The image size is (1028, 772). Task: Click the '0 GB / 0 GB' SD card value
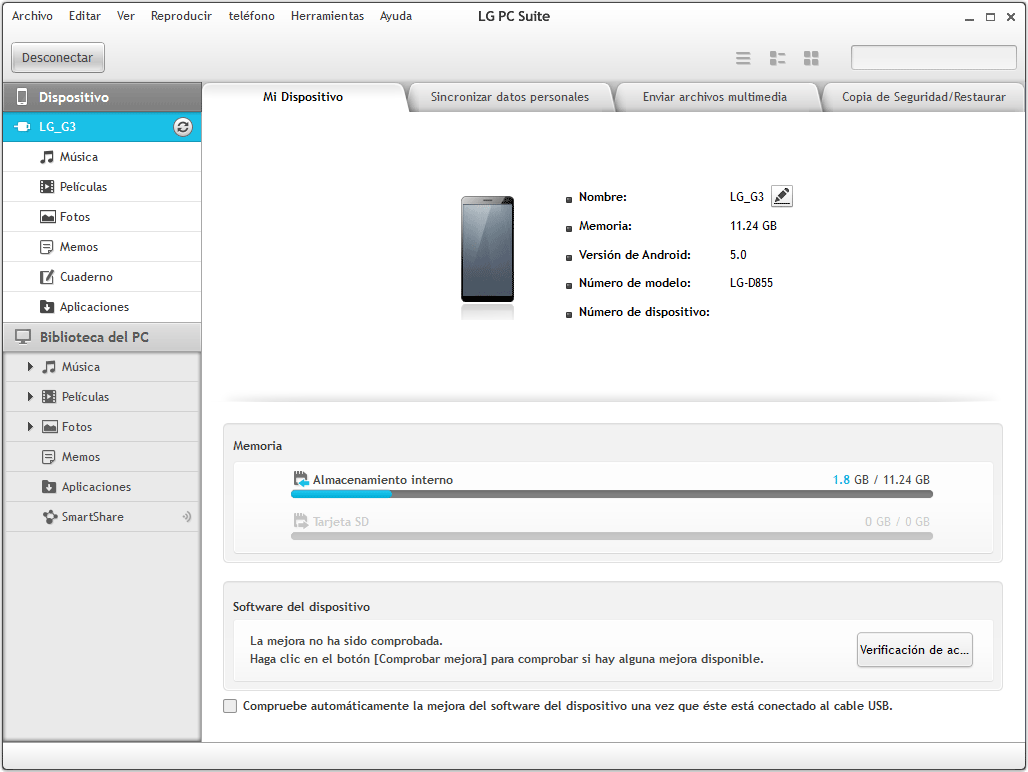click(897, 522)
